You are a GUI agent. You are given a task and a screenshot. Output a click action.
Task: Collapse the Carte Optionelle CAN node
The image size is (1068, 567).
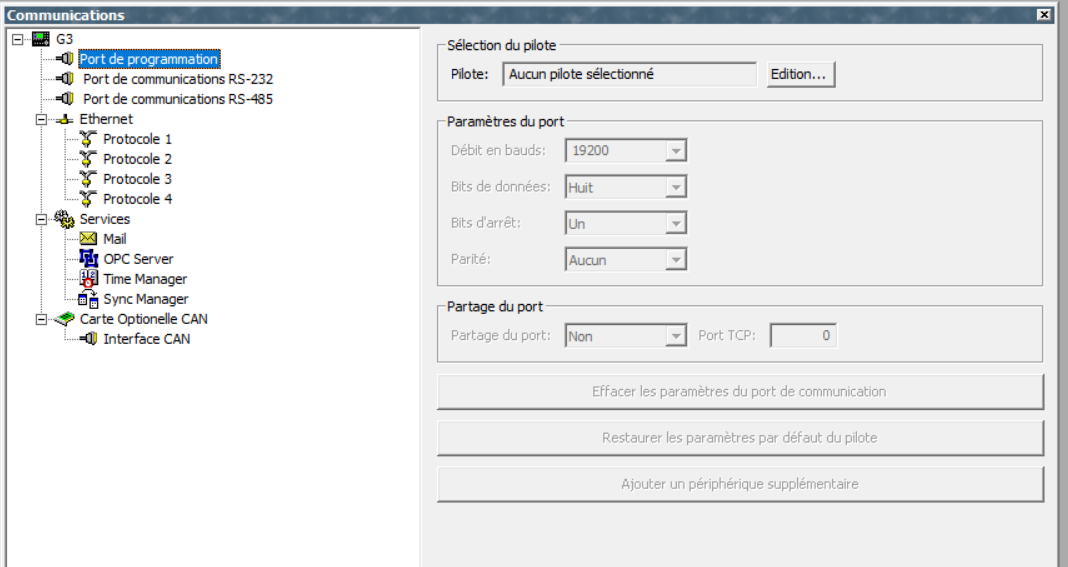click(40, 319)
